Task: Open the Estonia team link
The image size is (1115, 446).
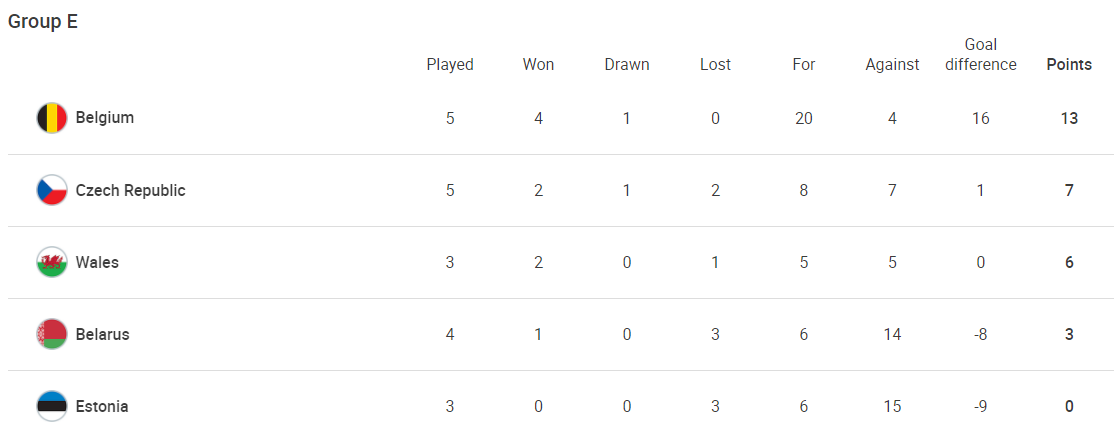Action: [102, 406]
